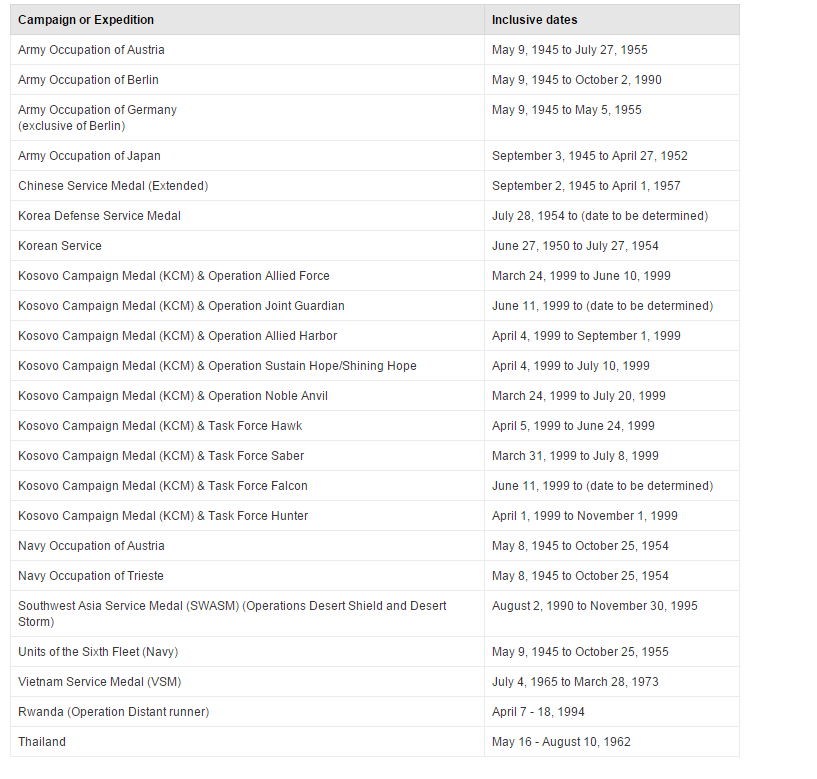Click the 'Task Force Saber' campaign cell
This screenshot has height=779, width=817.
click(x=161, y=456)
